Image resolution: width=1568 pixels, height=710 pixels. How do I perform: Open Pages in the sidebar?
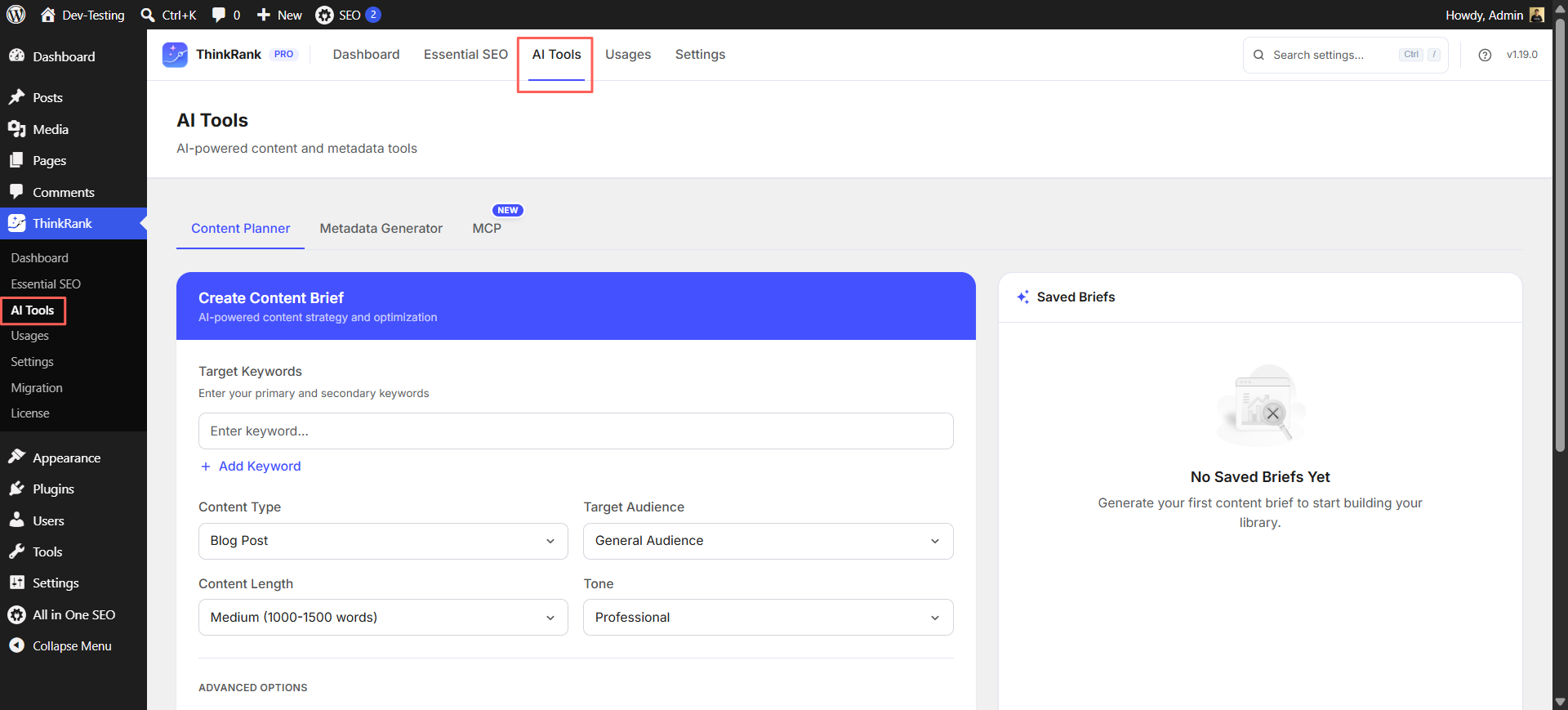point(73,160)
